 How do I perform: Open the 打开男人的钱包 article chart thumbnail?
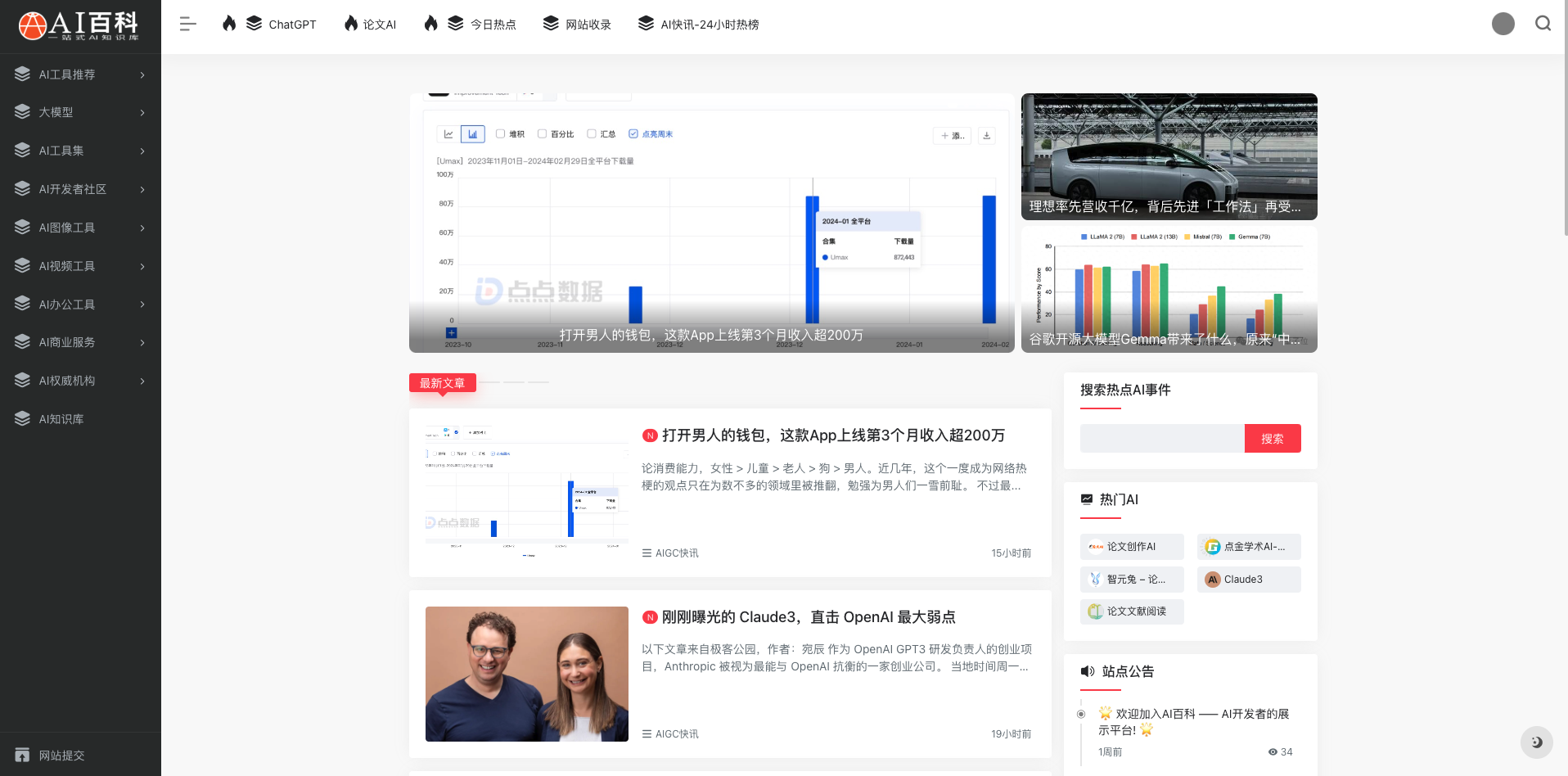(527, 493)
